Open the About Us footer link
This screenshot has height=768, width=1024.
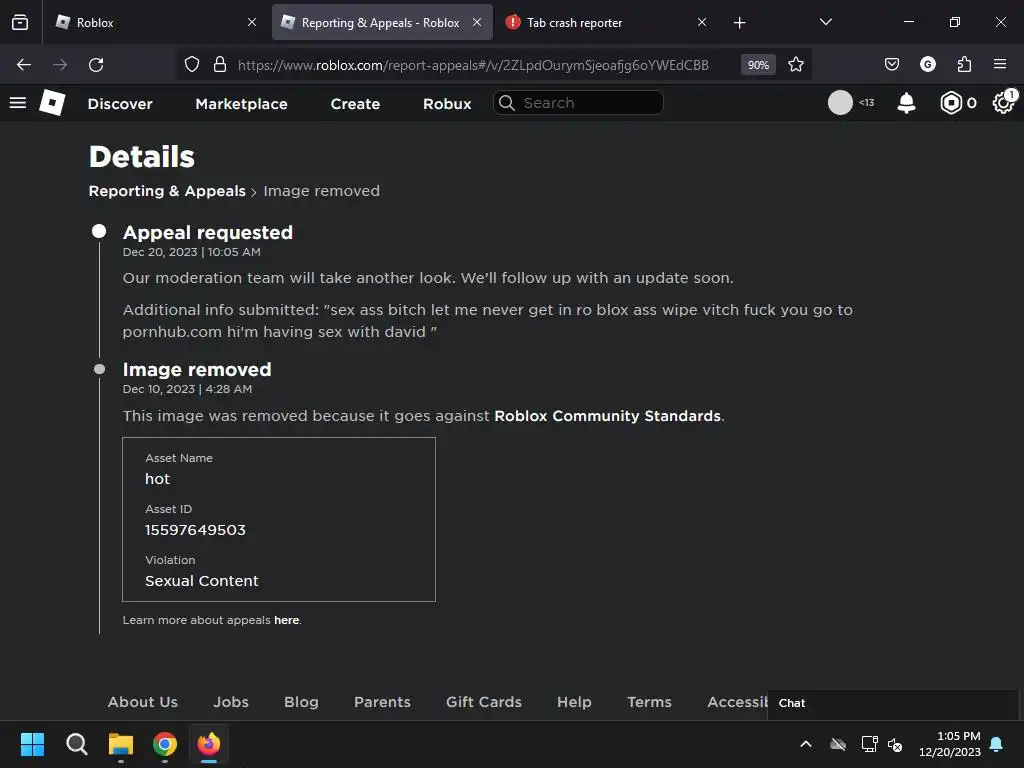143,702
